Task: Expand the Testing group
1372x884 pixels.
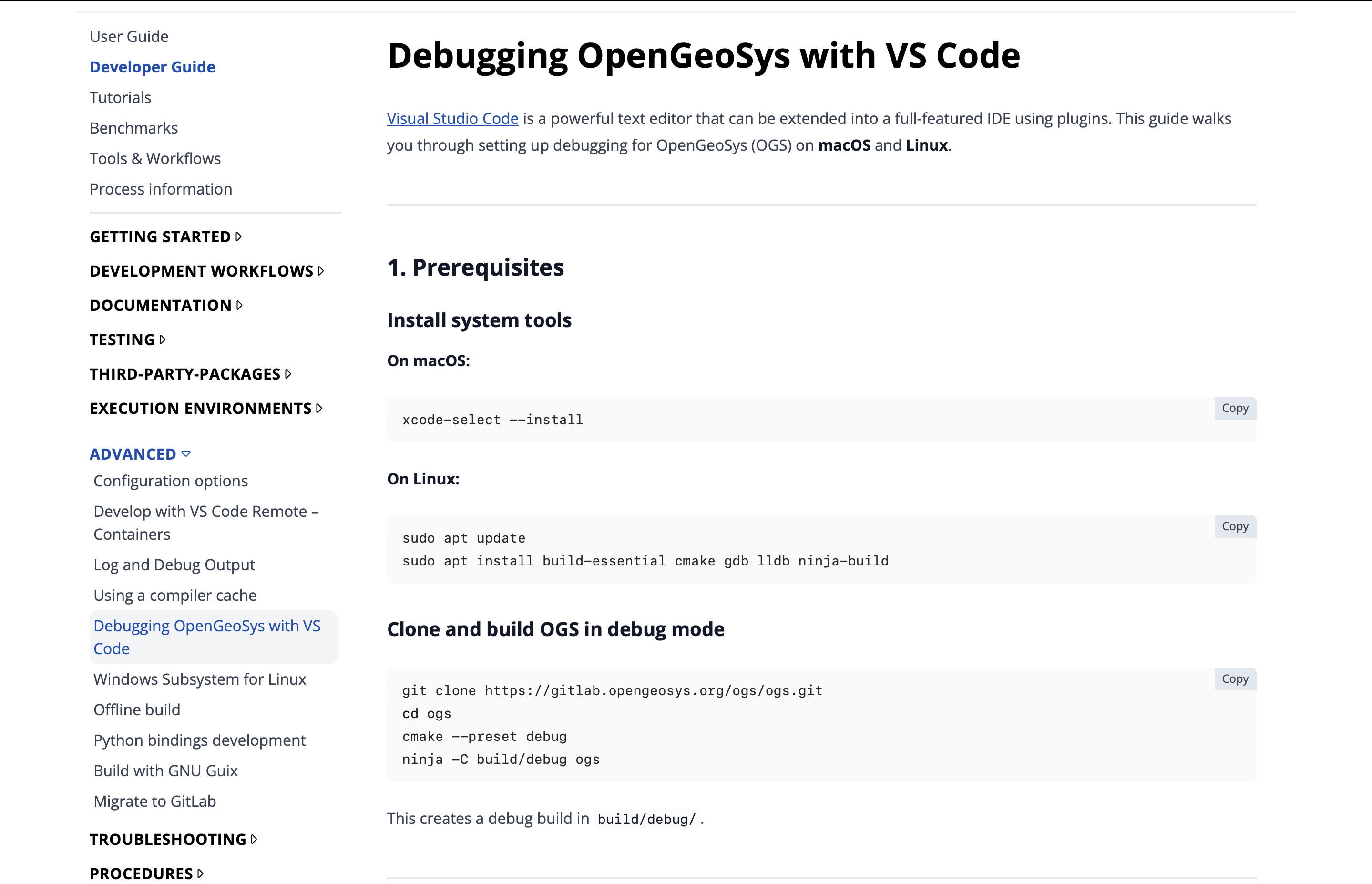Action: point(128,340)
